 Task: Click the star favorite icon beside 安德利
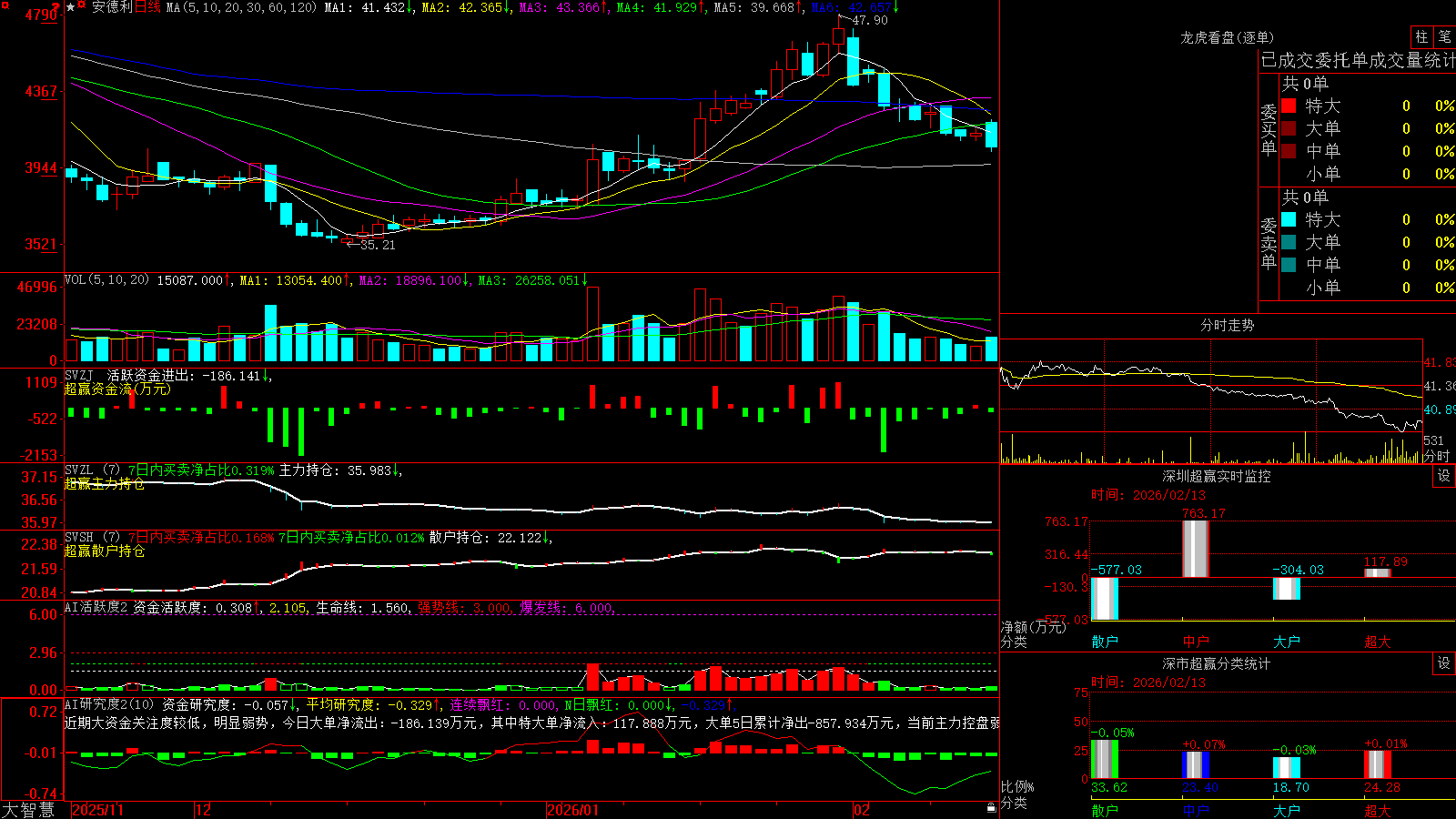pyautogui.click(x=70, y=7)
